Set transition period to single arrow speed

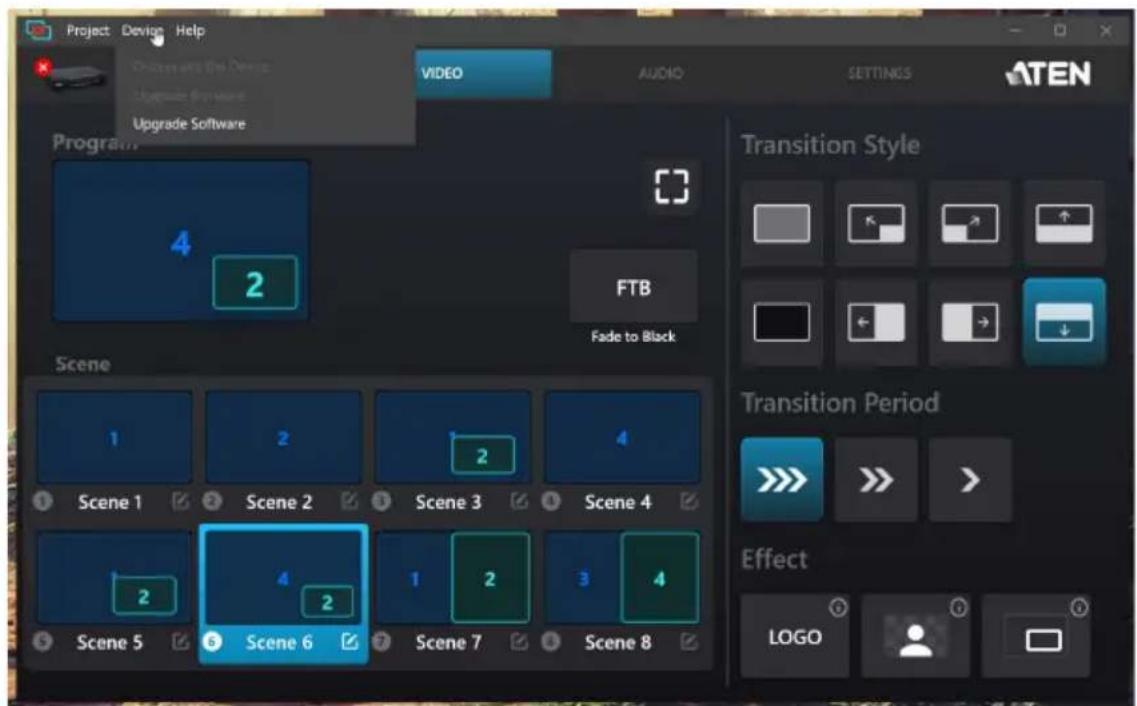click(x=969, y=479)
